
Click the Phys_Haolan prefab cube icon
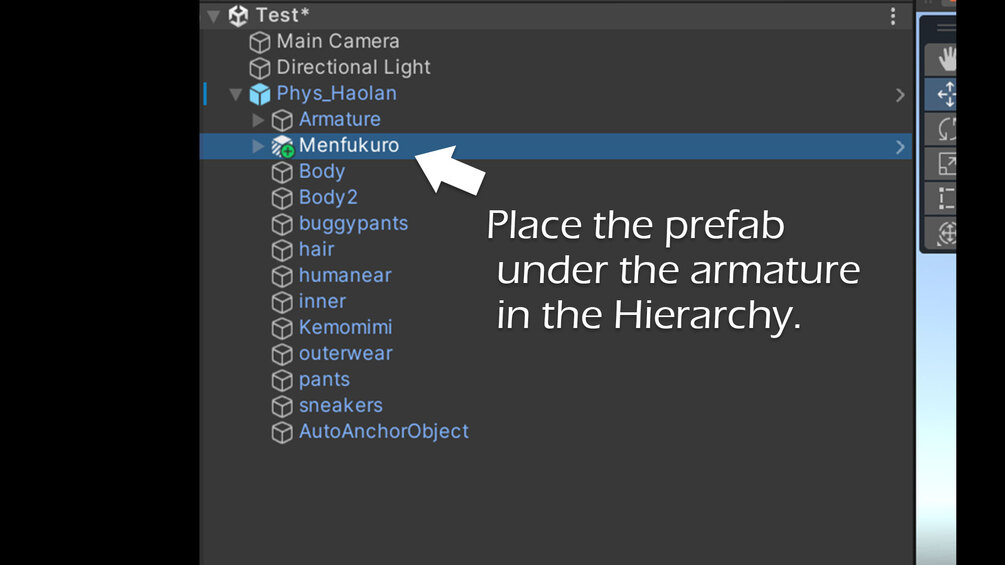260,94
